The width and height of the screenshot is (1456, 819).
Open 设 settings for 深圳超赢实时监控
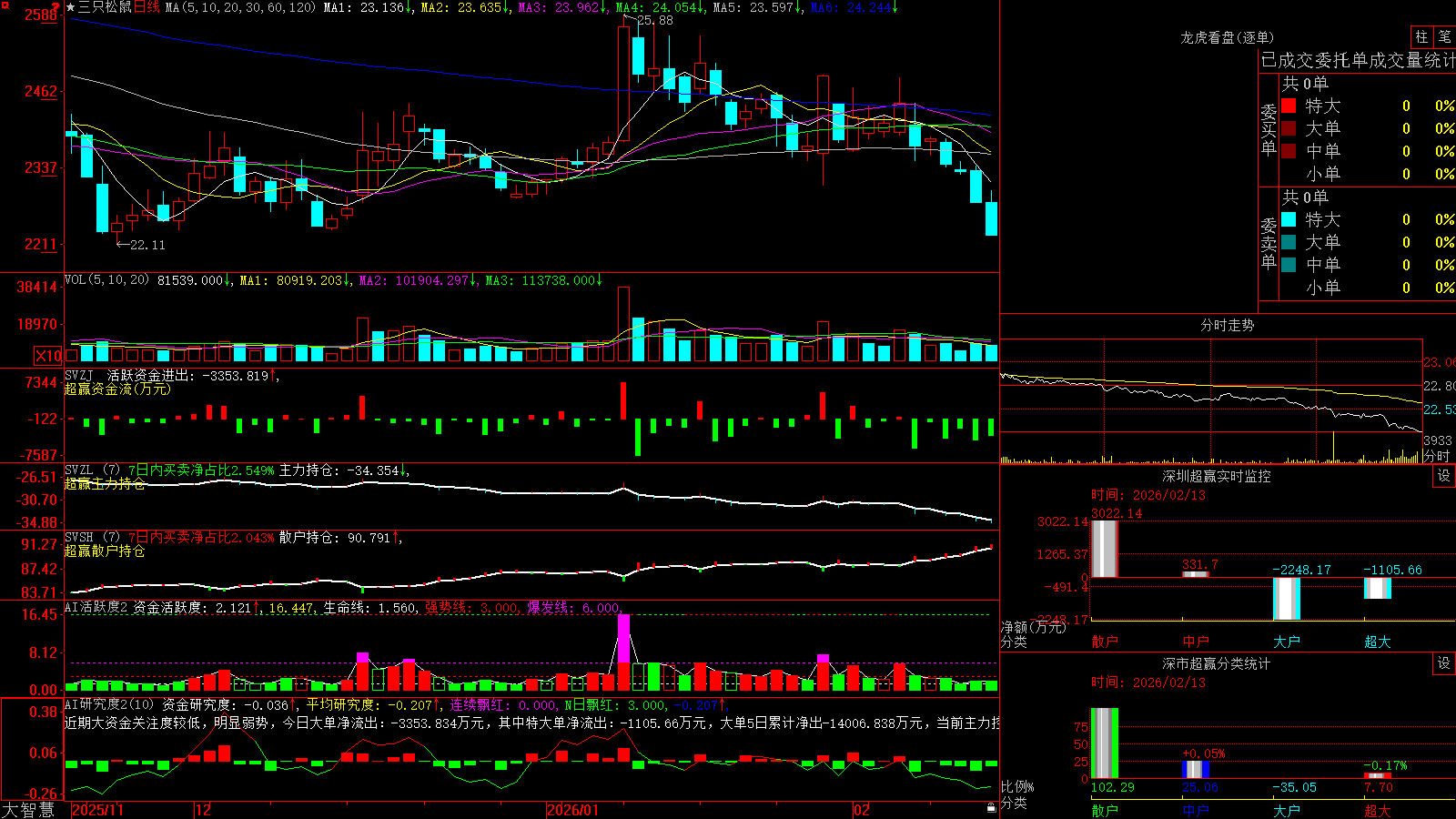pos(1444,476)
